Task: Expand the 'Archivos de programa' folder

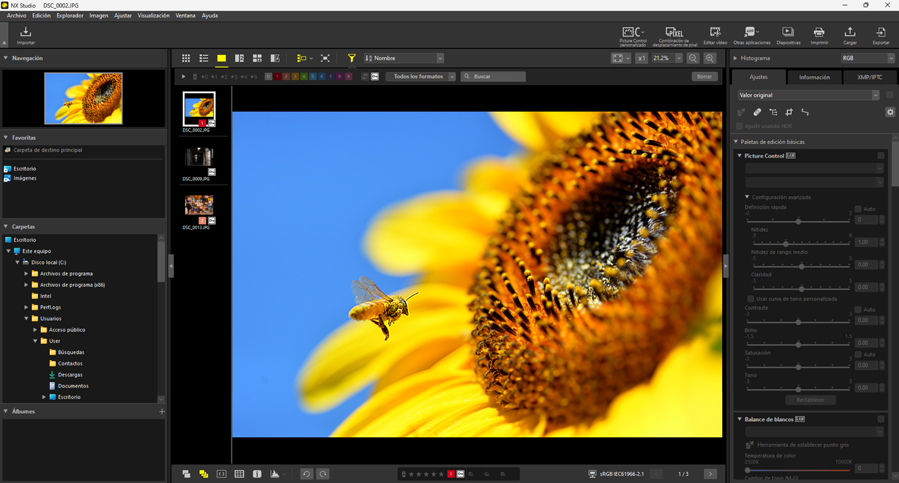Action: (x=27, y=273)
